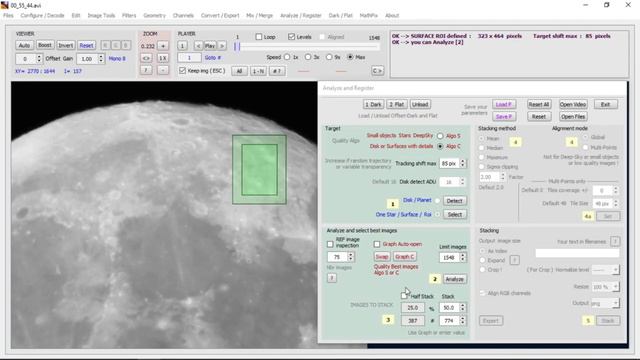Click the Open Video button
The image size is (640, 360).
point(573,104)
